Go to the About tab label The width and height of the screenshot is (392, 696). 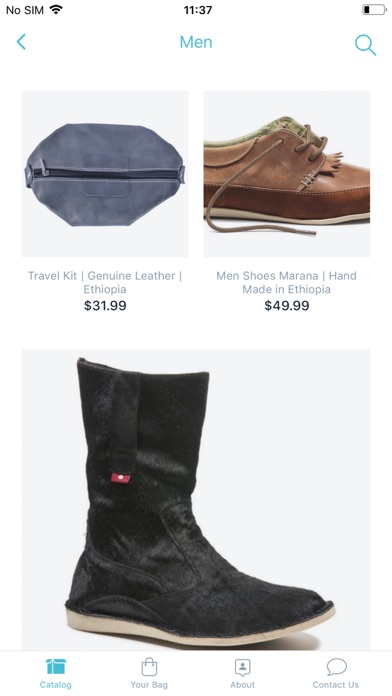coord(242,684)
